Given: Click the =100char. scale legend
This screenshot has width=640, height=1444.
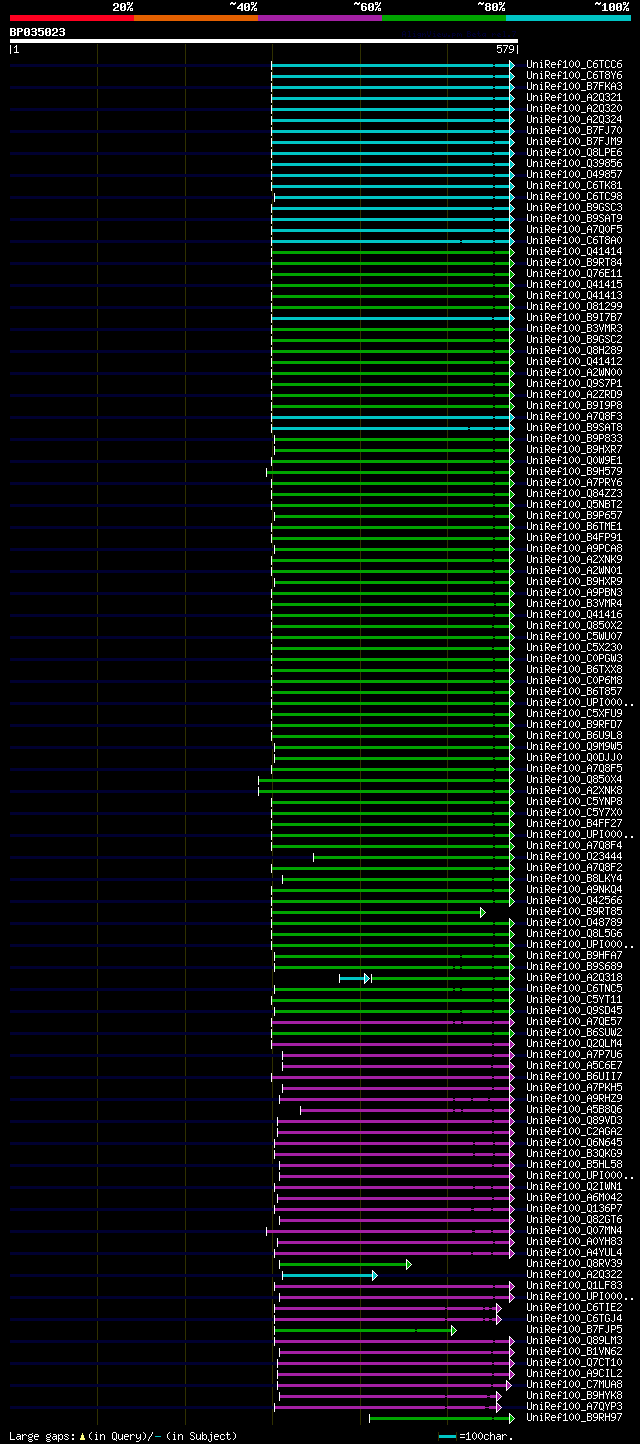Looking at the screenshot, I should 476,1436.
